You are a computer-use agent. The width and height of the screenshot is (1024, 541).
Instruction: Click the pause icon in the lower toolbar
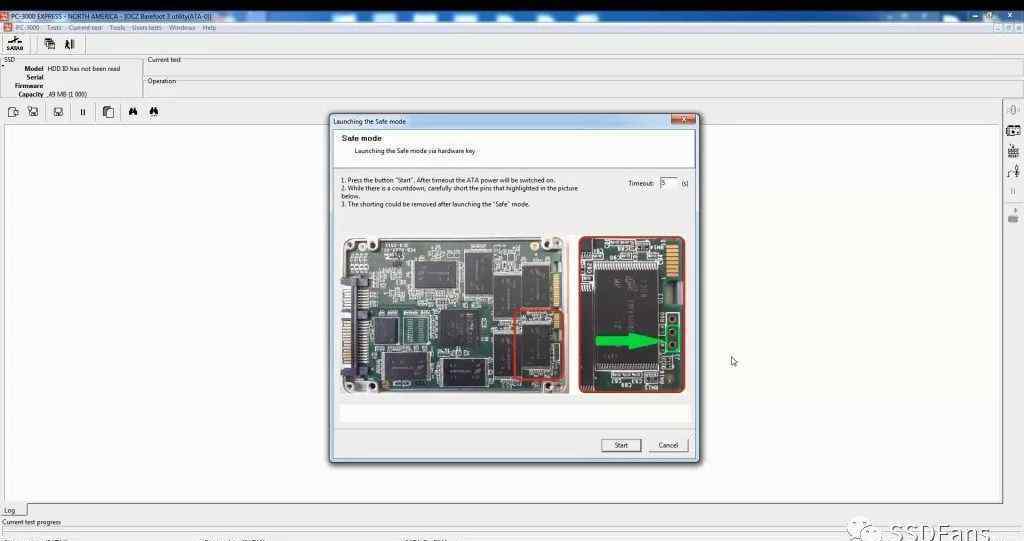coord(83,112)
